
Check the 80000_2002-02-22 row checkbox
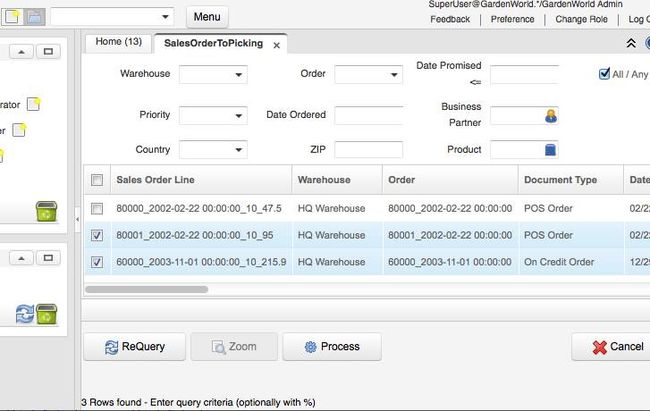pos(97,208)
